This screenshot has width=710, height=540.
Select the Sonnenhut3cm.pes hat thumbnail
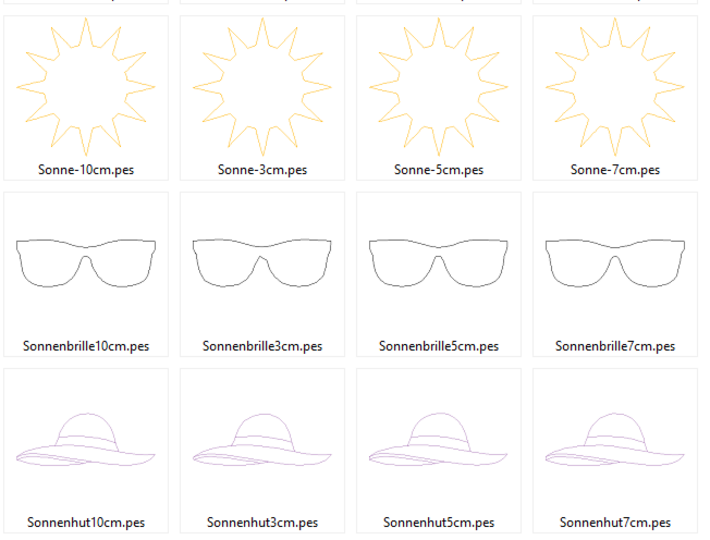click(x=262, y=439)
